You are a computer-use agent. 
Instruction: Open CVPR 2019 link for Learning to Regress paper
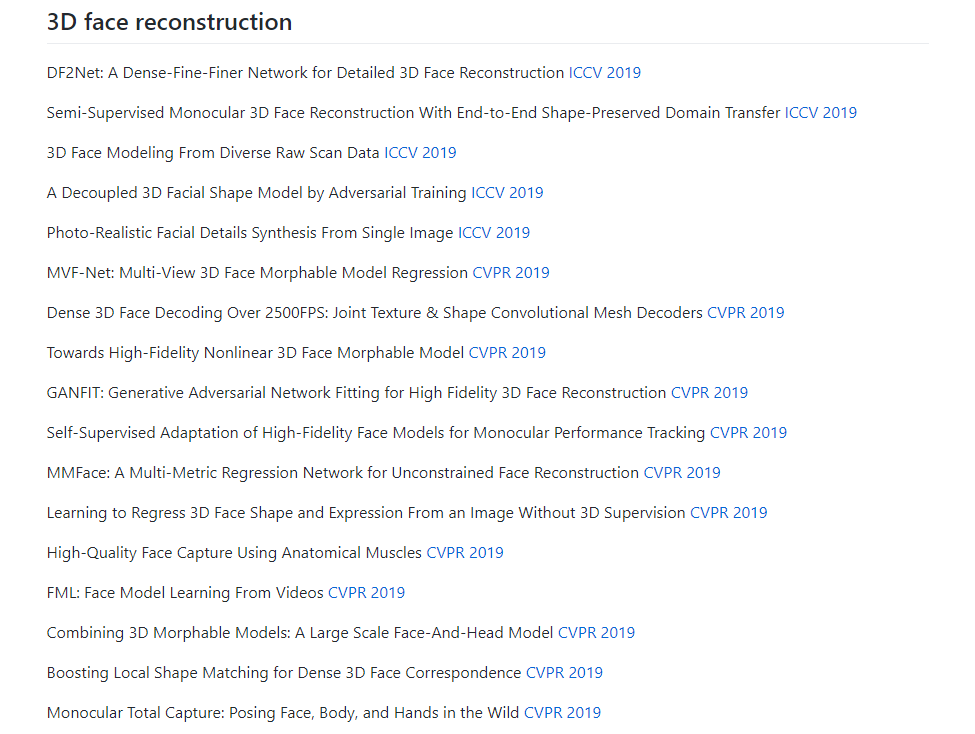click(x=729, y=513)
